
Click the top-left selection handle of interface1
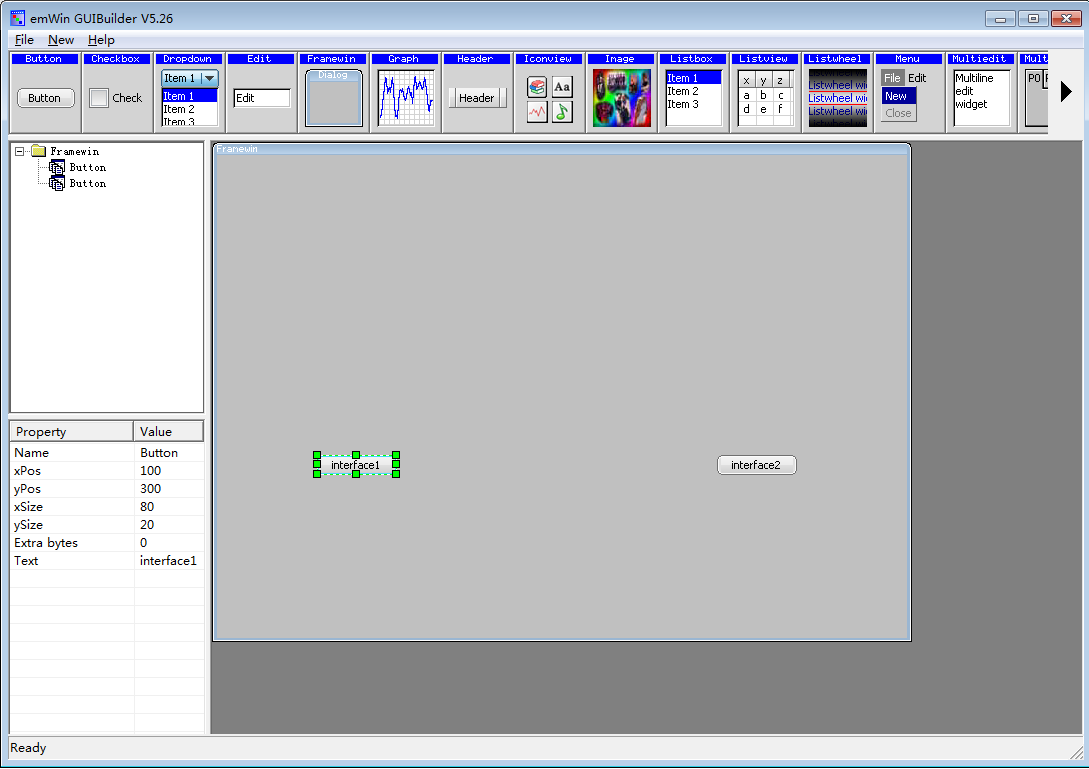[x=317, y=455]
